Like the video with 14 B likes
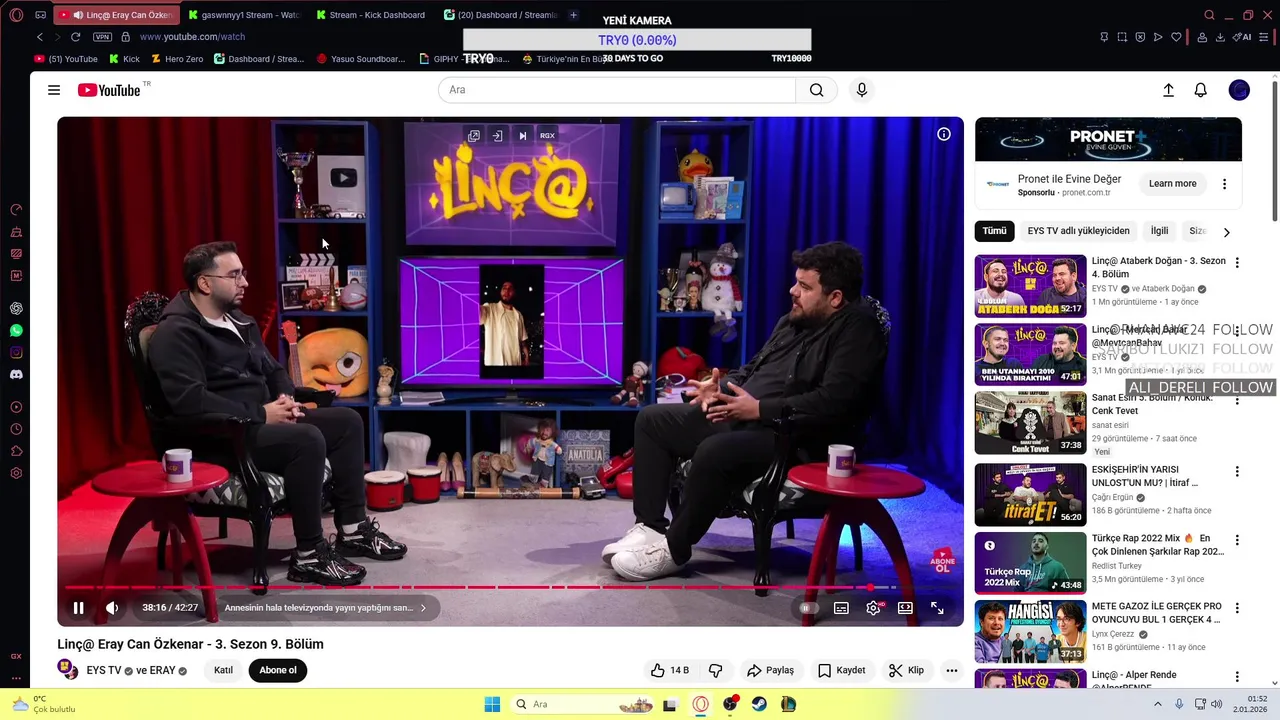 point(670,670)
